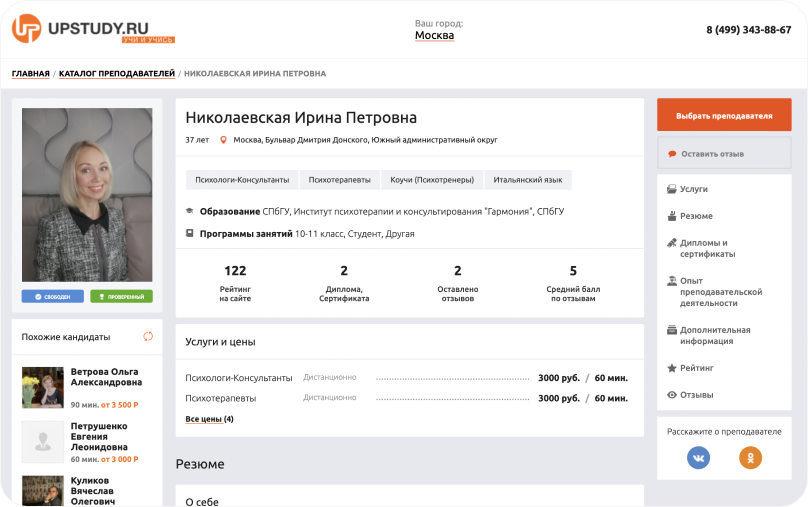Open Куликов Вячеслав Олегович profile name
The height and width of the screenshot is (507, 808).
[x=93, y=491]
